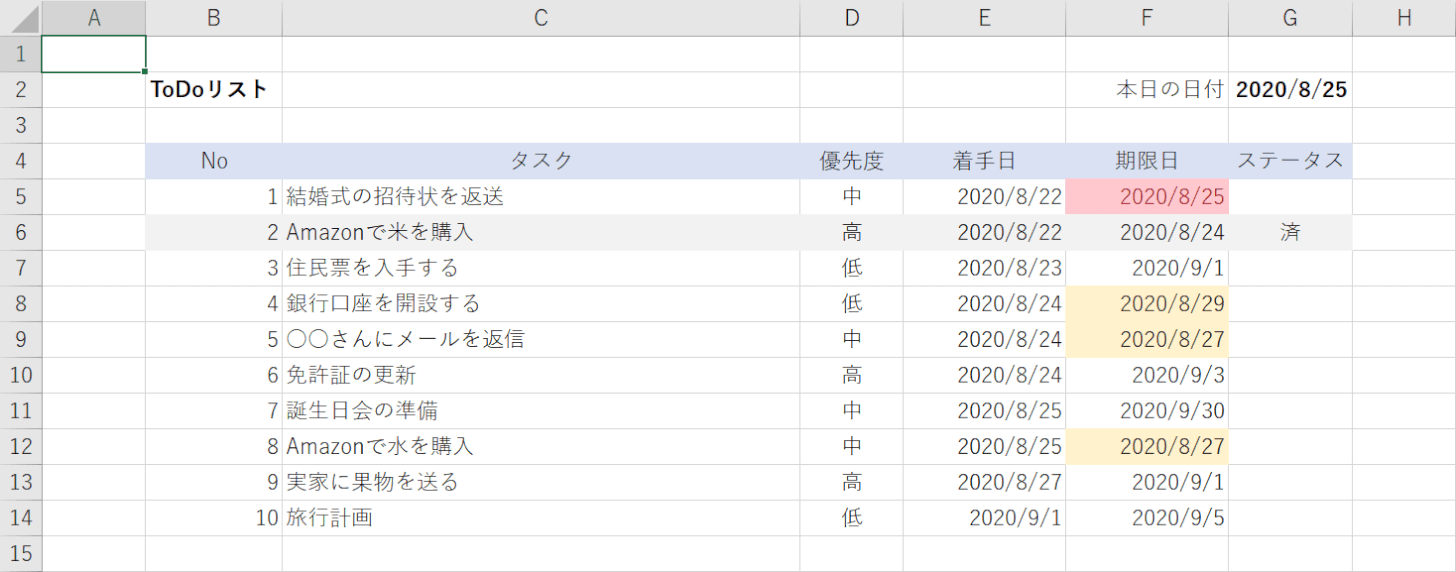
Task: Select column H header
Action: pos(1404,18)
